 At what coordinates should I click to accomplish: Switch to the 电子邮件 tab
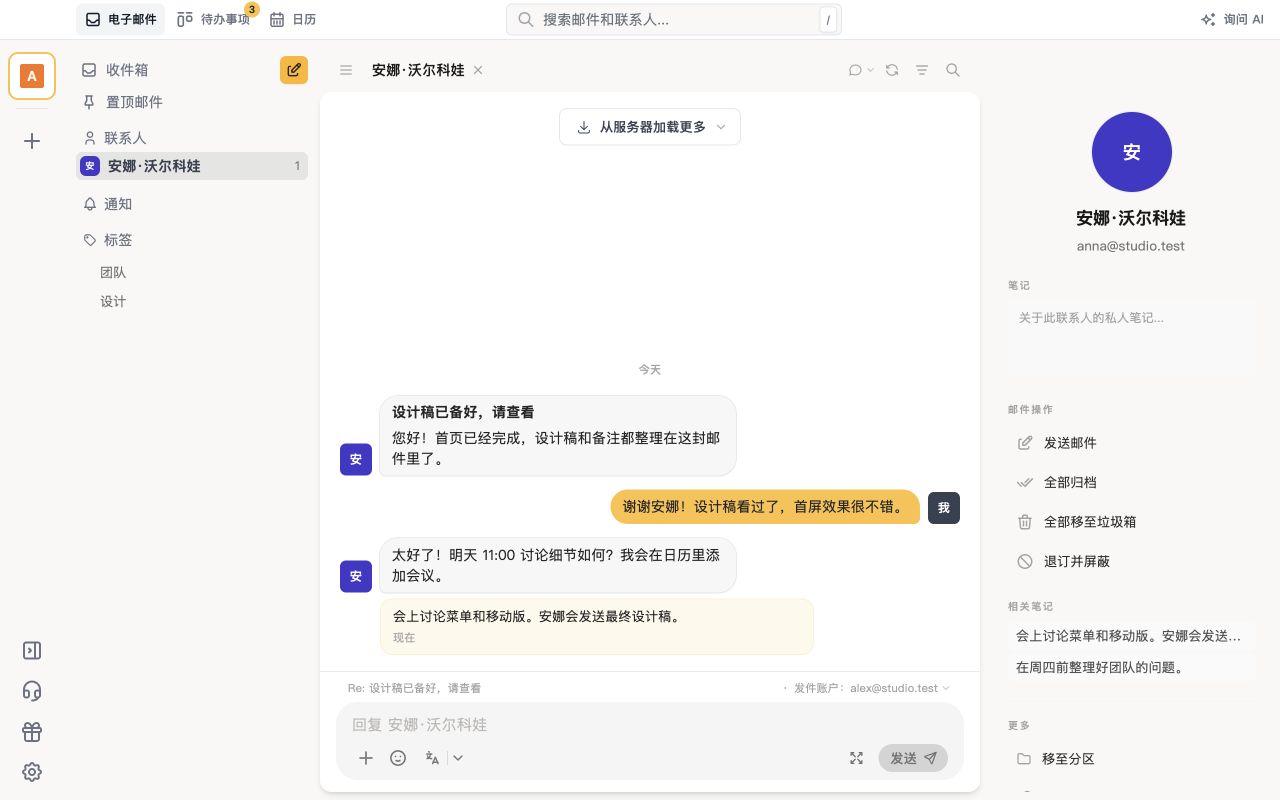pyautogui.click(x=121, y=19)
